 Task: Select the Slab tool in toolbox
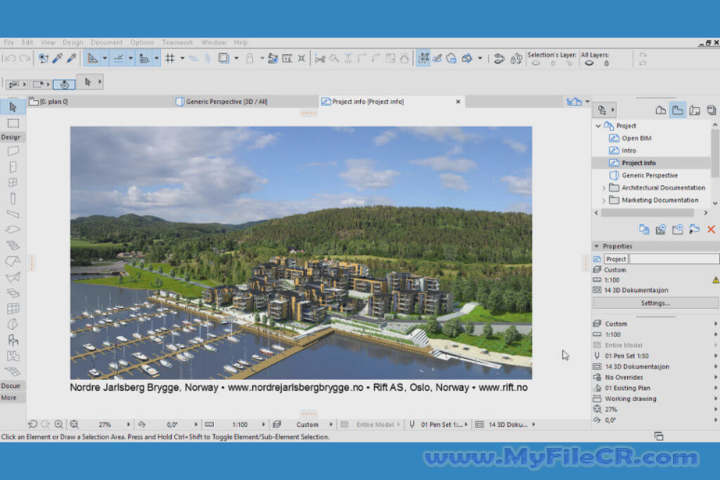point(13,229)
